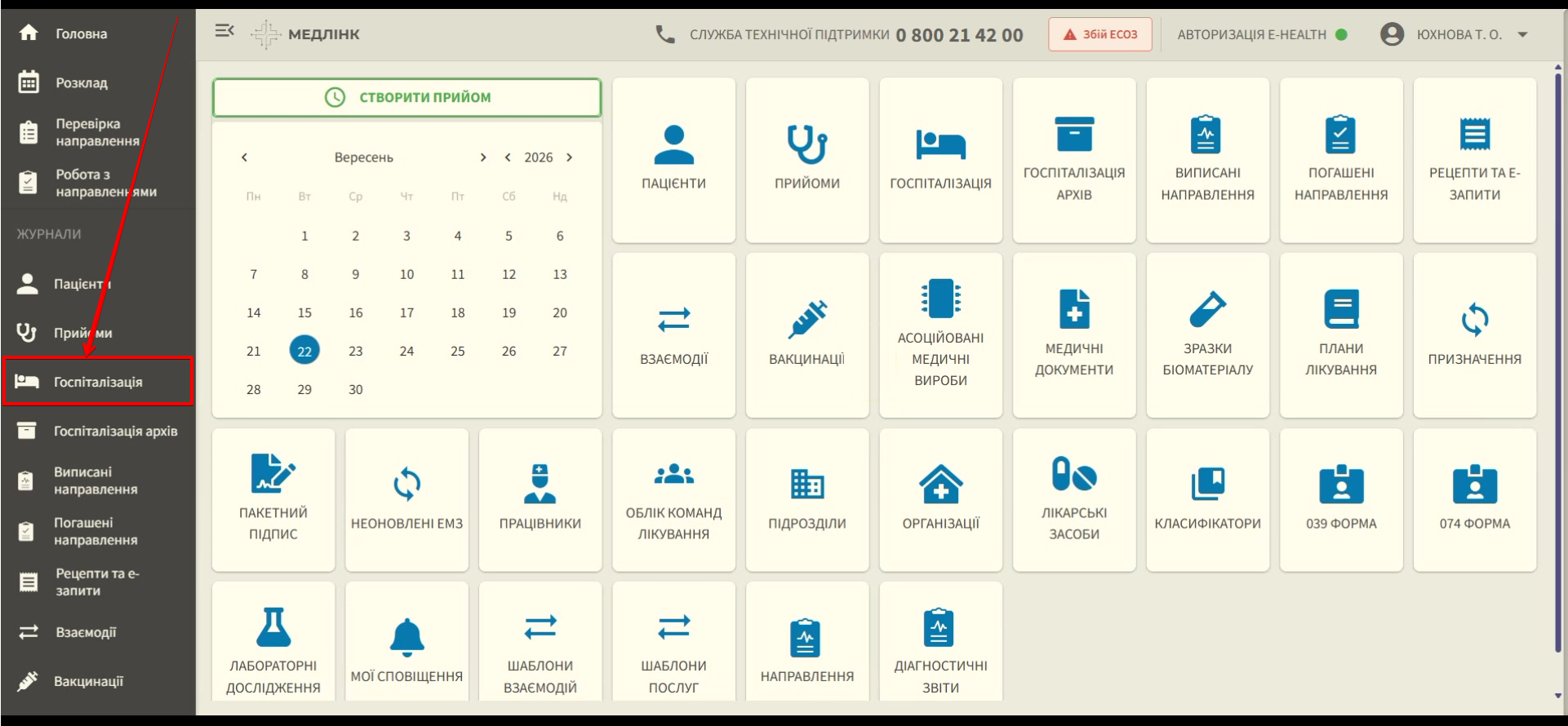1568x726 pixels.
Task: Collapse the sidebar with the menu toggle icon
Action: 224,31
